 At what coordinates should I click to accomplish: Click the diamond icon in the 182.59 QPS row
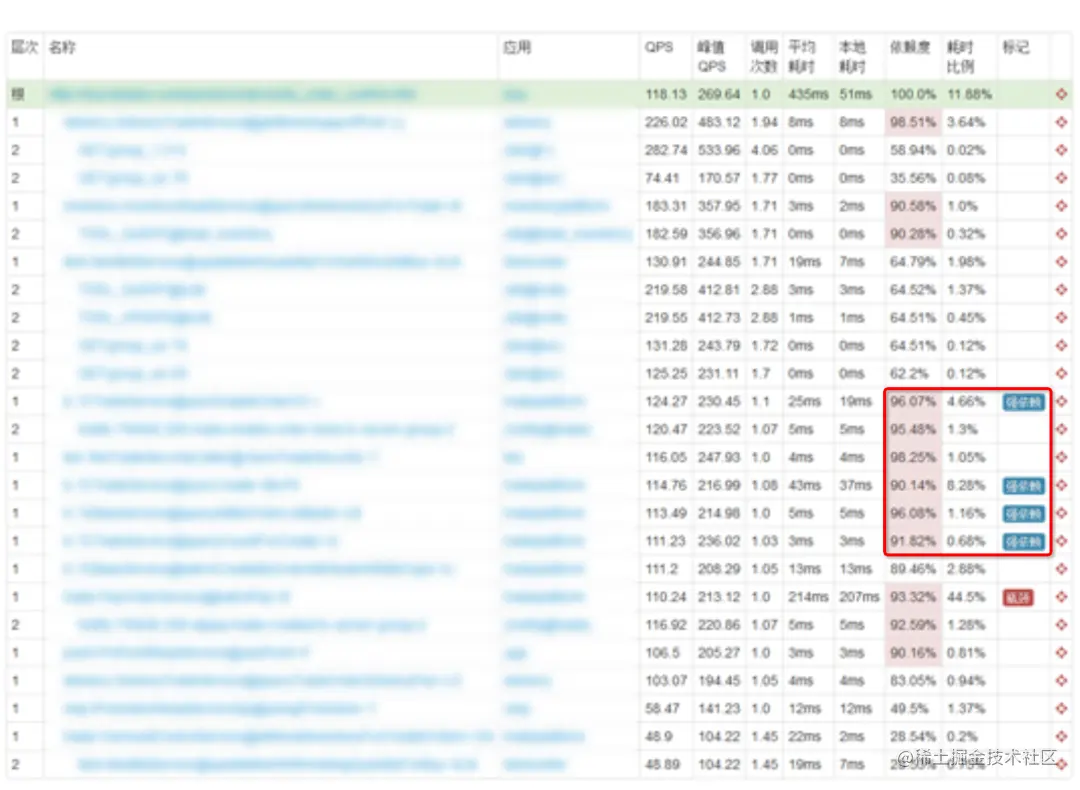(x=1061, y=233)
